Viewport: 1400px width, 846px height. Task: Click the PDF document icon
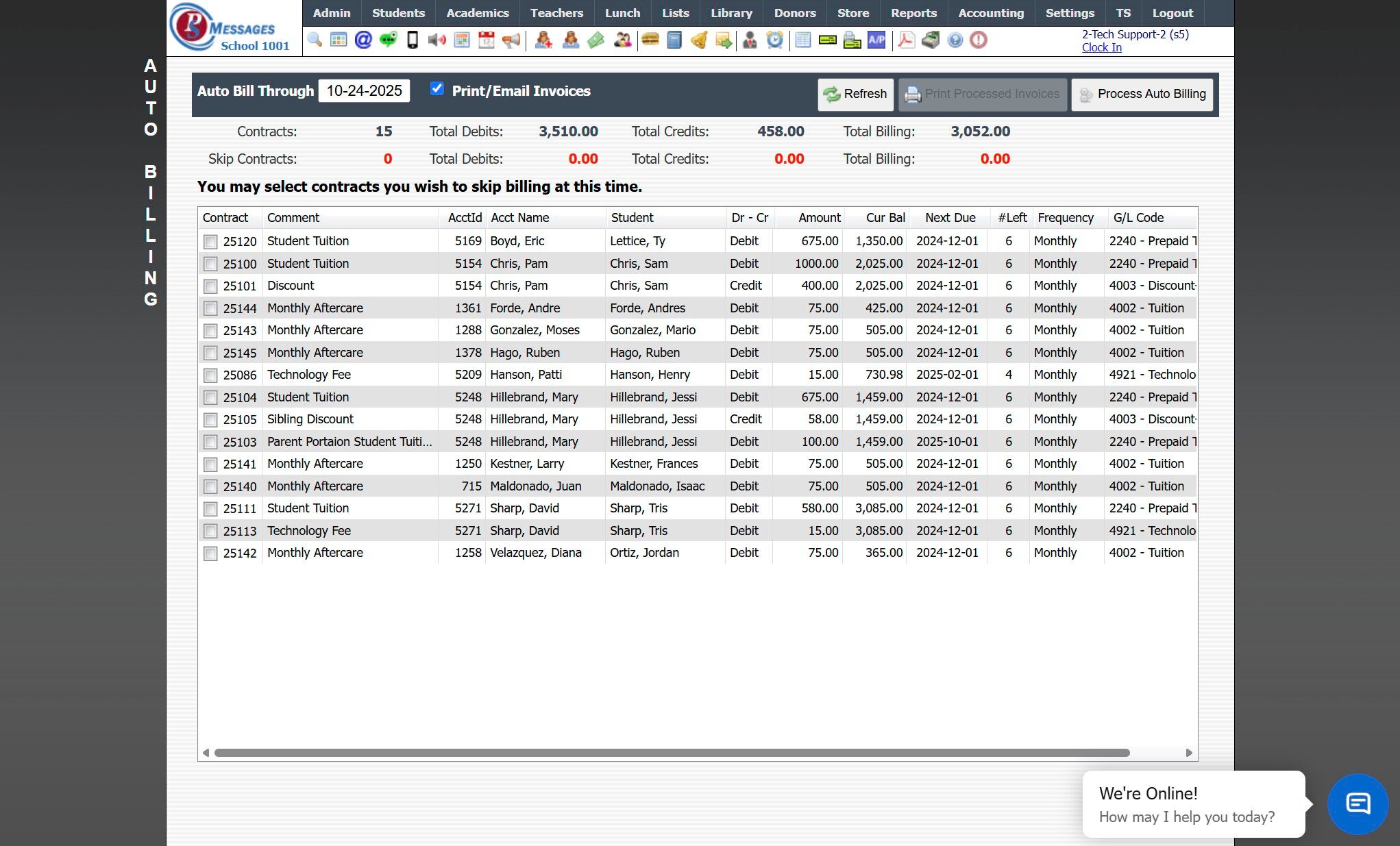906,40
